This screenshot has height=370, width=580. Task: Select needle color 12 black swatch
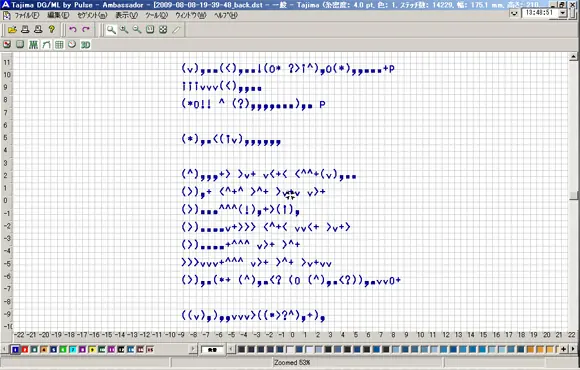[121, 349]
